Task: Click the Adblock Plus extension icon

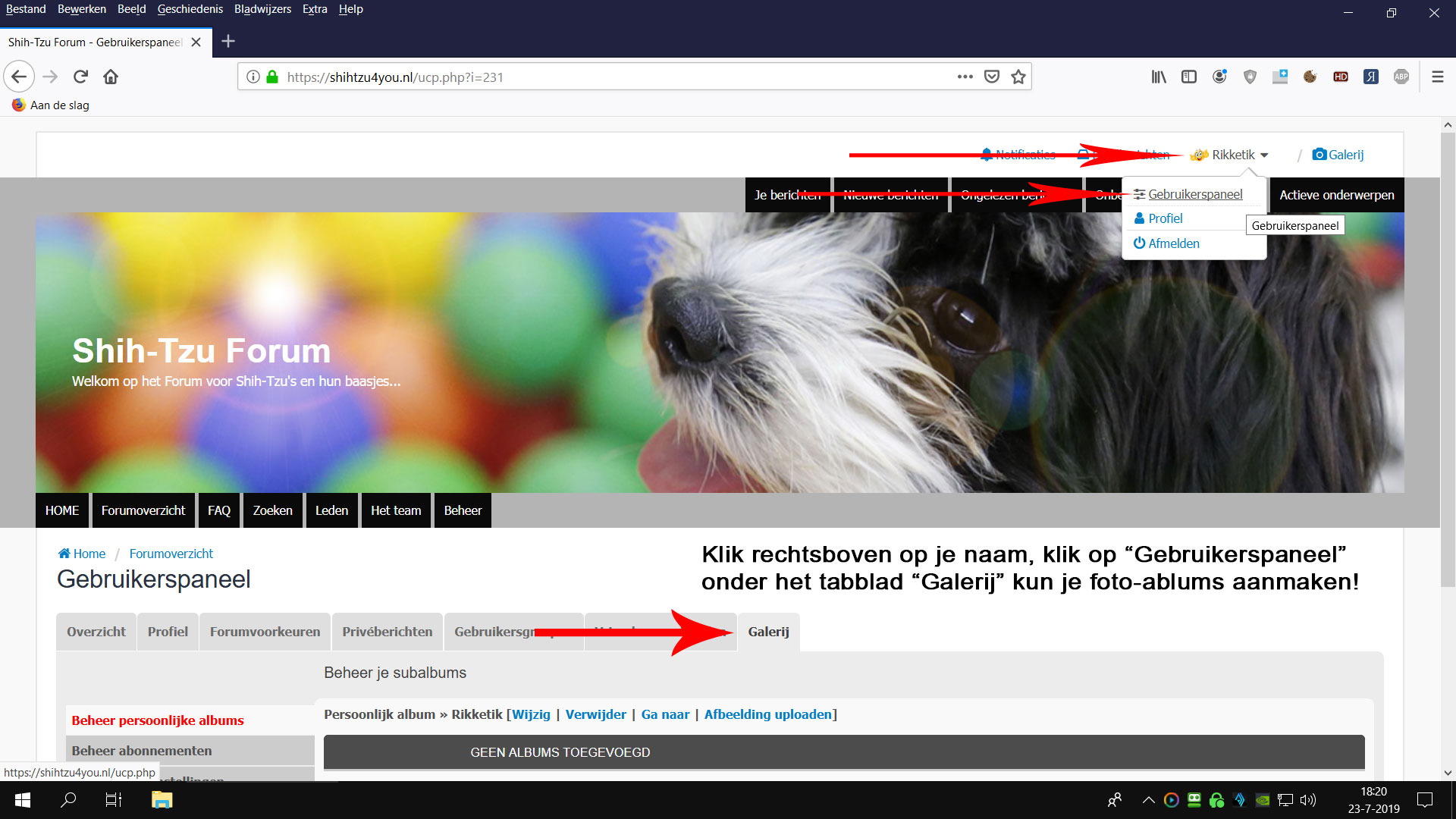Action: pos(1401,77)
